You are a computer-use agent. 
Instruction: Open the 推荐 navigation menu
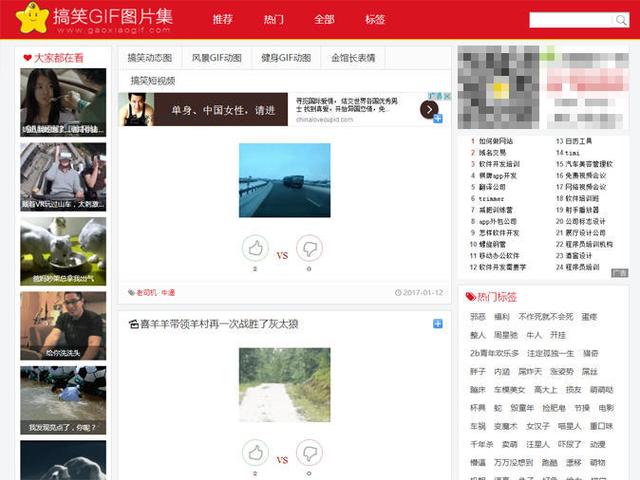(222, 20)
